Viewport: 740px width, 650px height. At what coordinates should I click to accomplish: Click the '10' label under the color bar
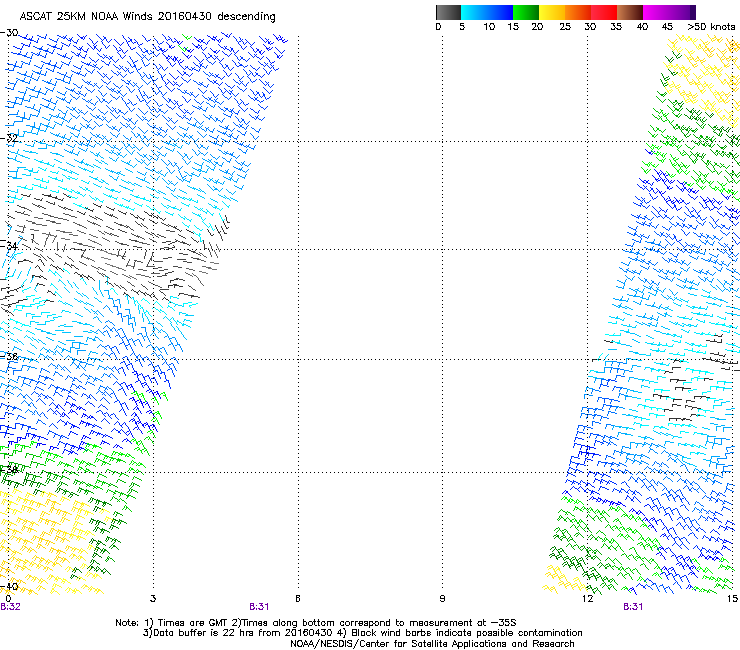tap(489, 27)
